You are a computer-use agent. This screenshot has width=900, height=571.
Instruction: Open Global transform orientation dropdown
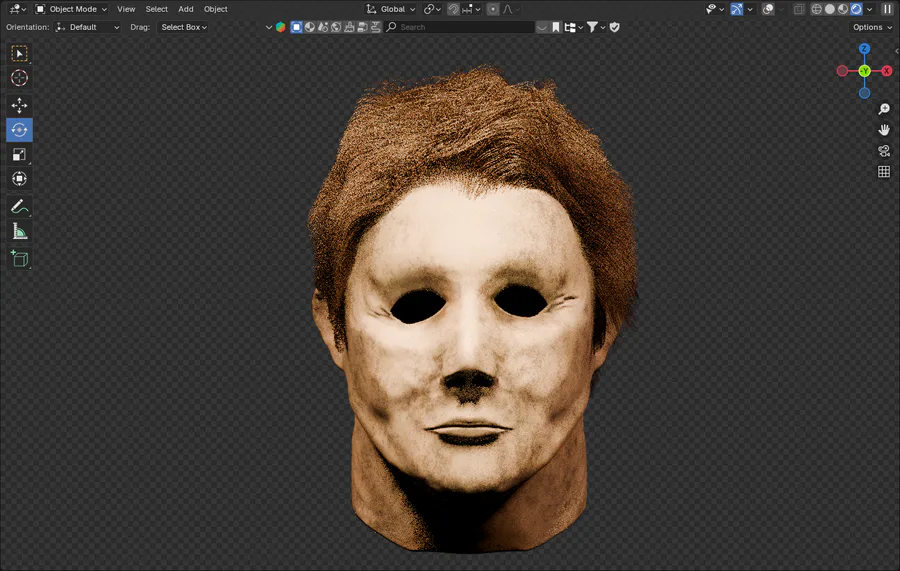[391, 9]
